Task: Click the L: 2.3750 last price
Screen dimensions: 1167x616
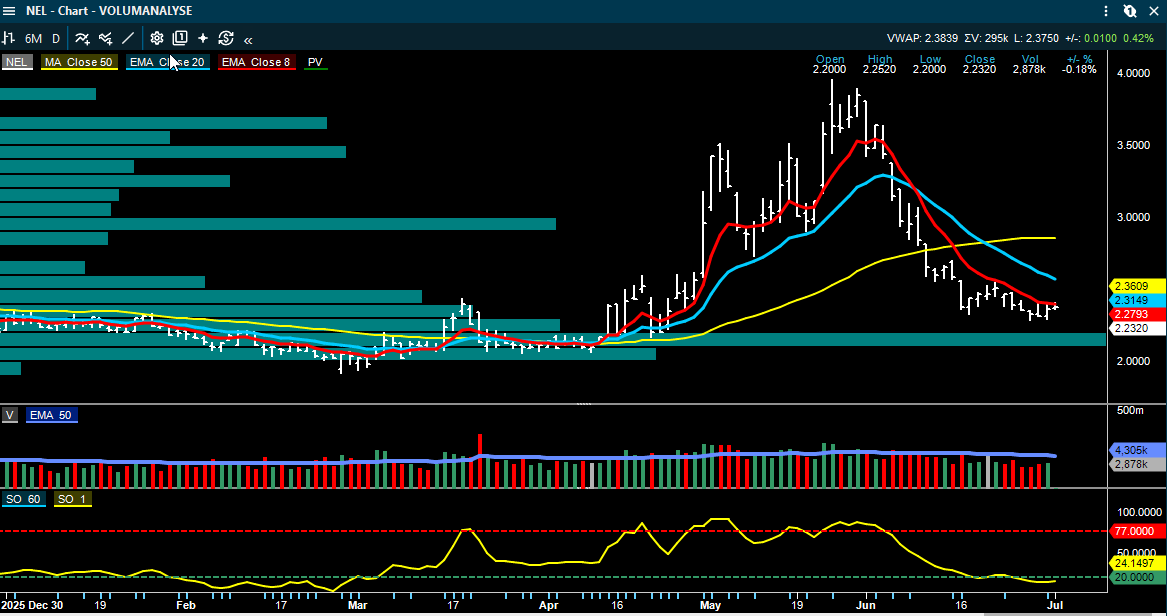Action: coord(1036,39)
